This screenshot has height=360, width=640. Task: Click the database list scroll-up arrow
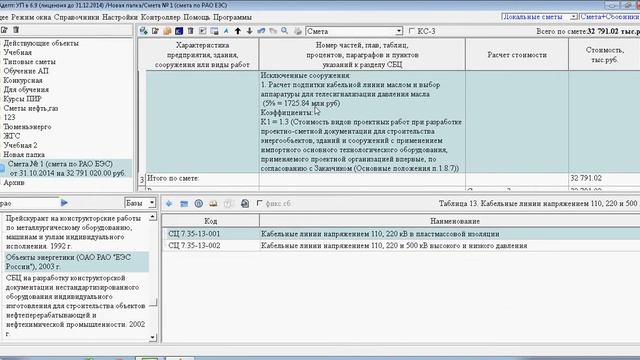coord(153,217)
